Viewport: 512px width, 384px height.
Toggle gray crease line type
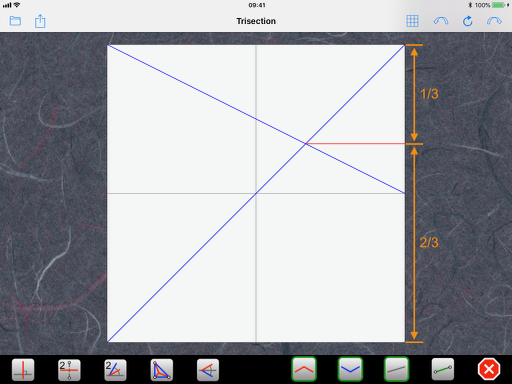click(x=396, y=369)
